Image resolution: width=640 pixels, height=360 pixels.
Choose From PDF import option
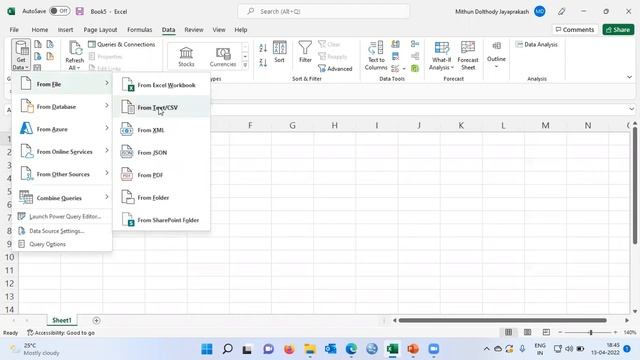click(x=162, y=175)
